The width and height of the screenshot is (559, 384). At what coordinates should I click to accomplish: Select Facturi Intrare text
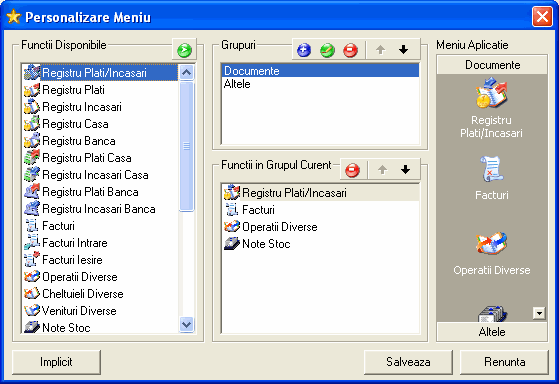click(x=75, y=243)
